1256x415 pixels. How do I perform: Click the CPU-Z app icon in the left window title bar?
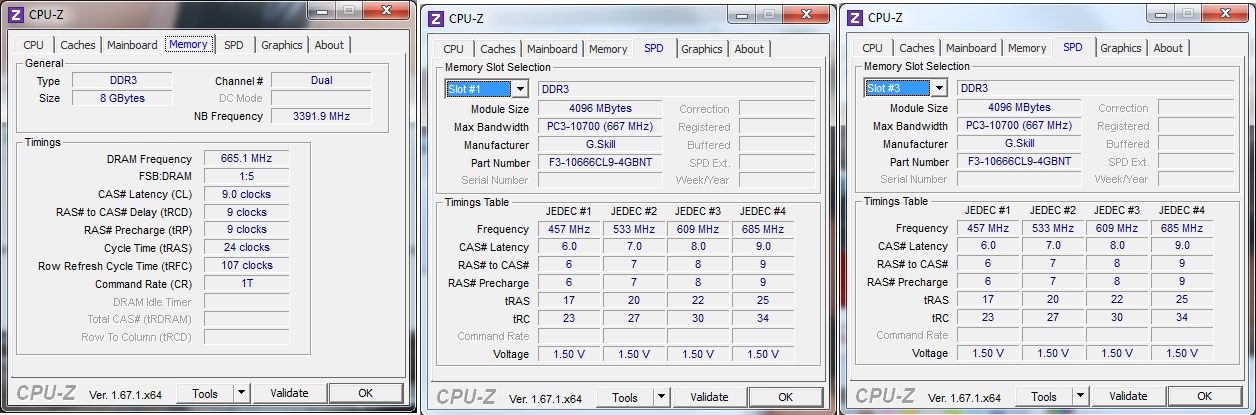(15, 14)
